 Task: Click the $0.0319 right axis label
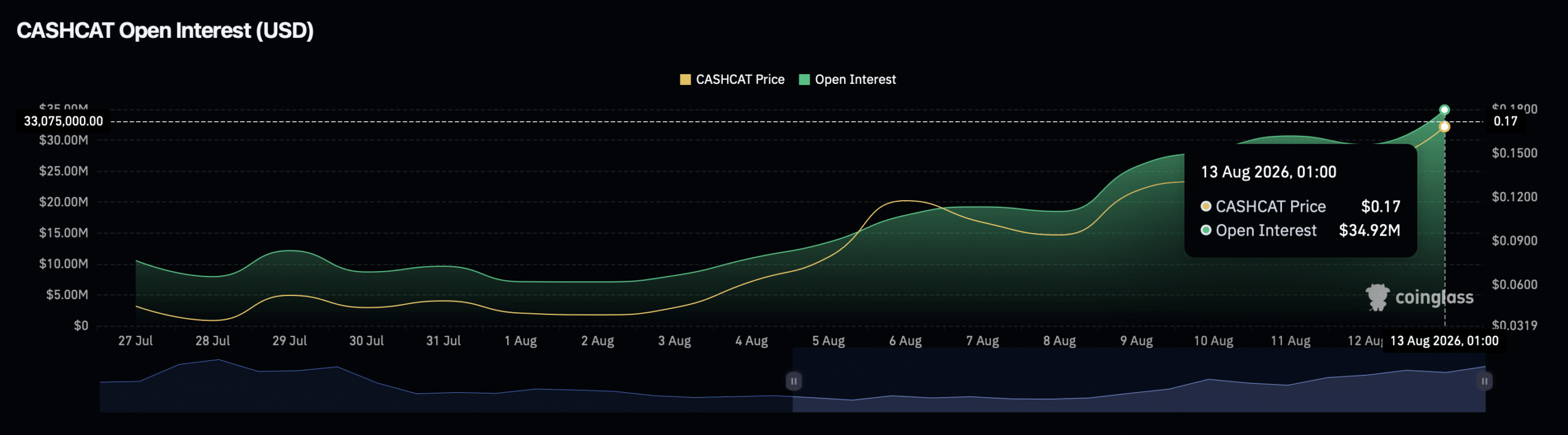click(x=1515, y=325)
